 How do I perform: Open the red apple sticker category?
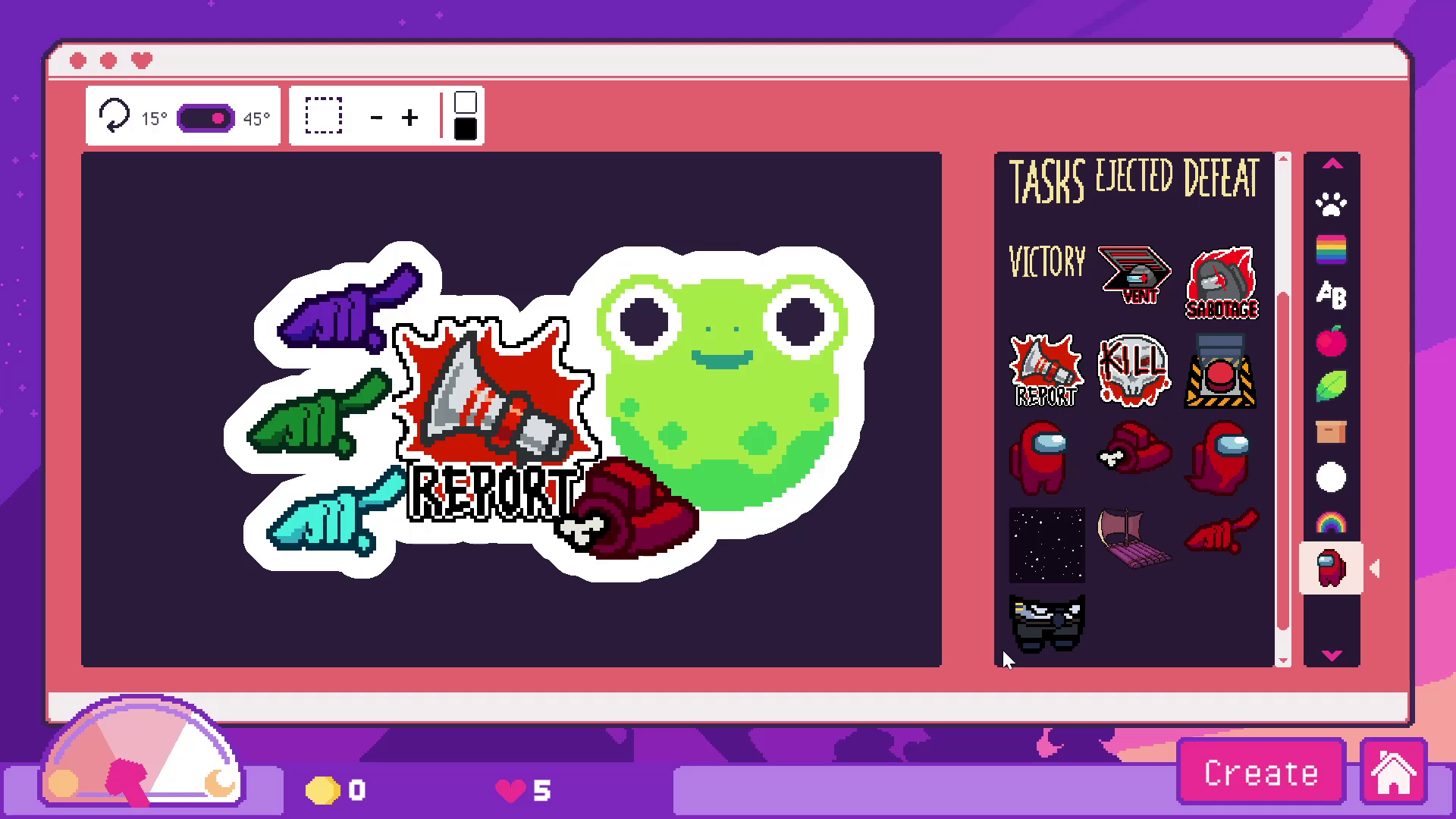click(x=1331, y=340)
